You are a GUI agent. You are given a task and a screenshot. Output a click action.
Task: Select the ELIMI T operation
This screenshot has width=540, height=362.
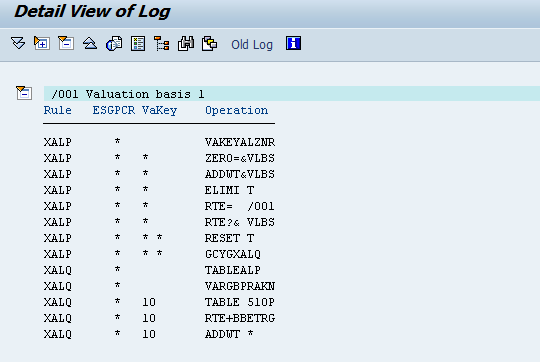[x=229, y=190]
